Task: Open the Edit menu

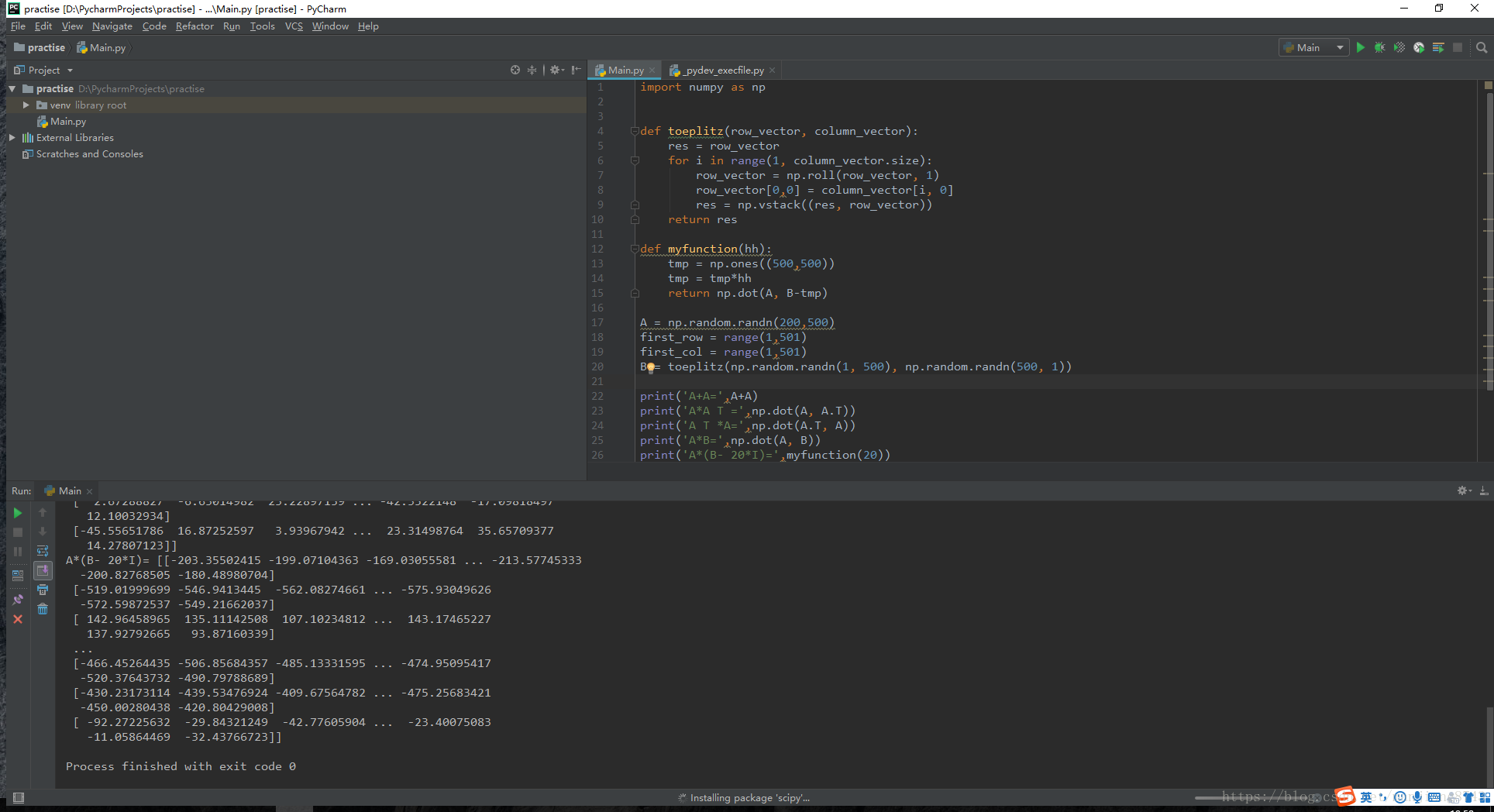Action: 43,26
